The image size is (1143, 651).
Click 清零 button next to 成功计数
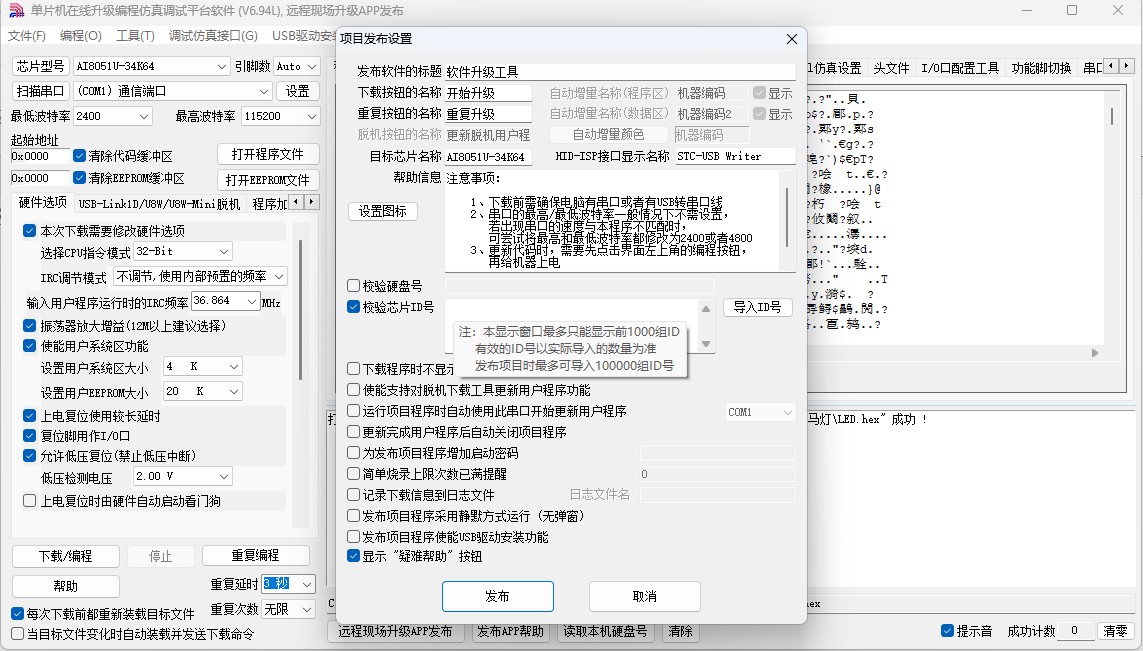tap(1115, 631)
